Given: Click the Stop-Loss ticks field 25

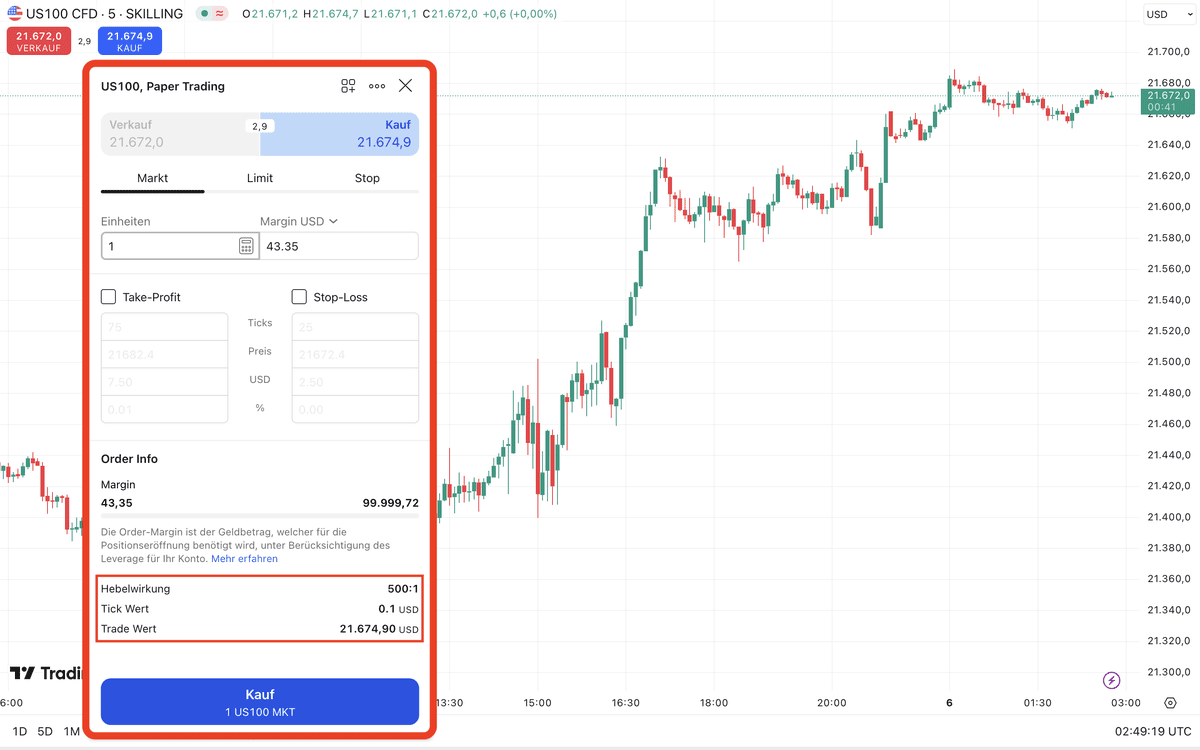Looking at the screenshot, I should [x=355, y=327].
